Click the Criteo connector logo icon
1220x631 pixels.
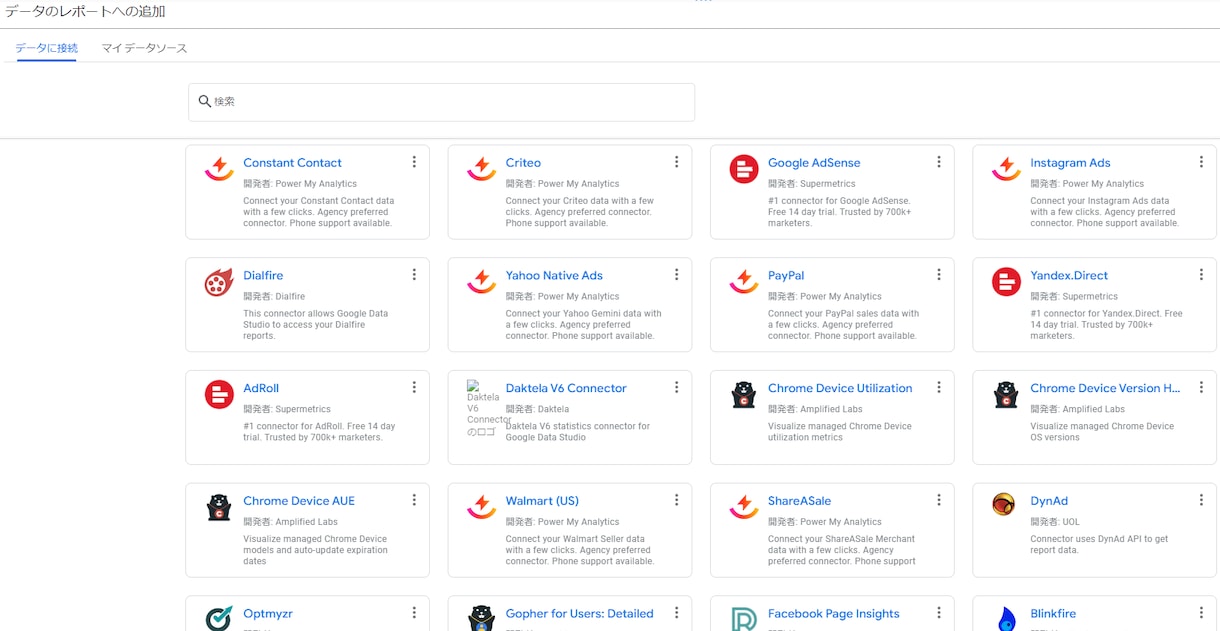pyautogui.click(x=481, y=169)
